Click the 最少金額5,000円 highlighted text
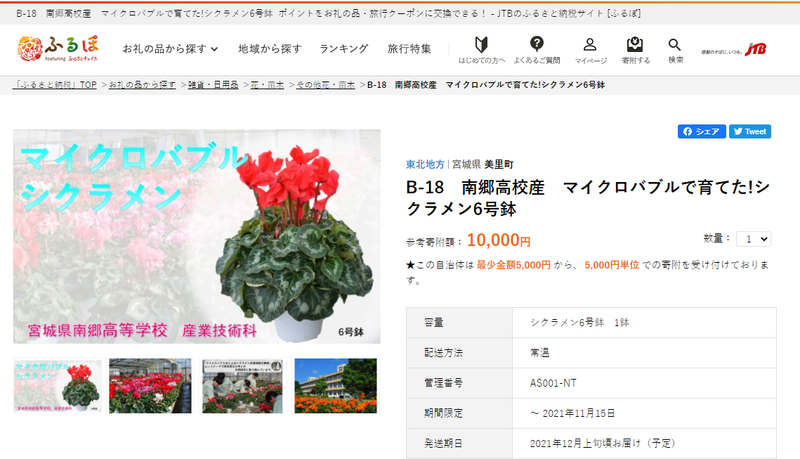Viewport: 800px width, 459px height. 513,265
